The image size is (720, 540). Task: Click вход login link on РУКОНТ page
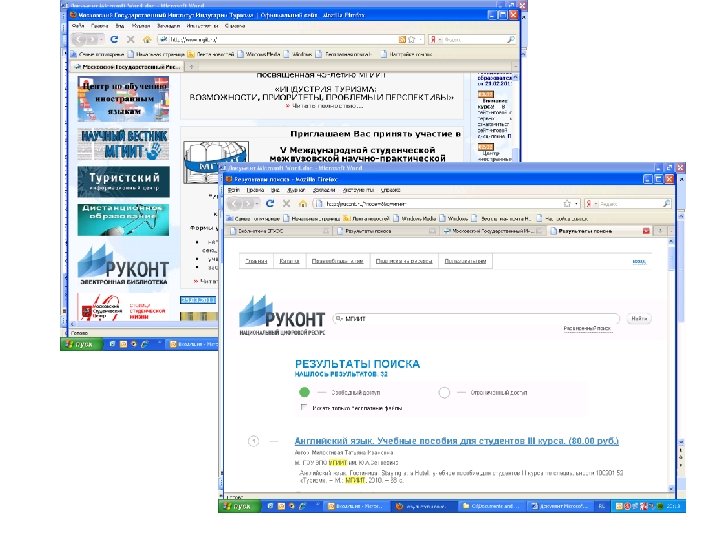639,261
